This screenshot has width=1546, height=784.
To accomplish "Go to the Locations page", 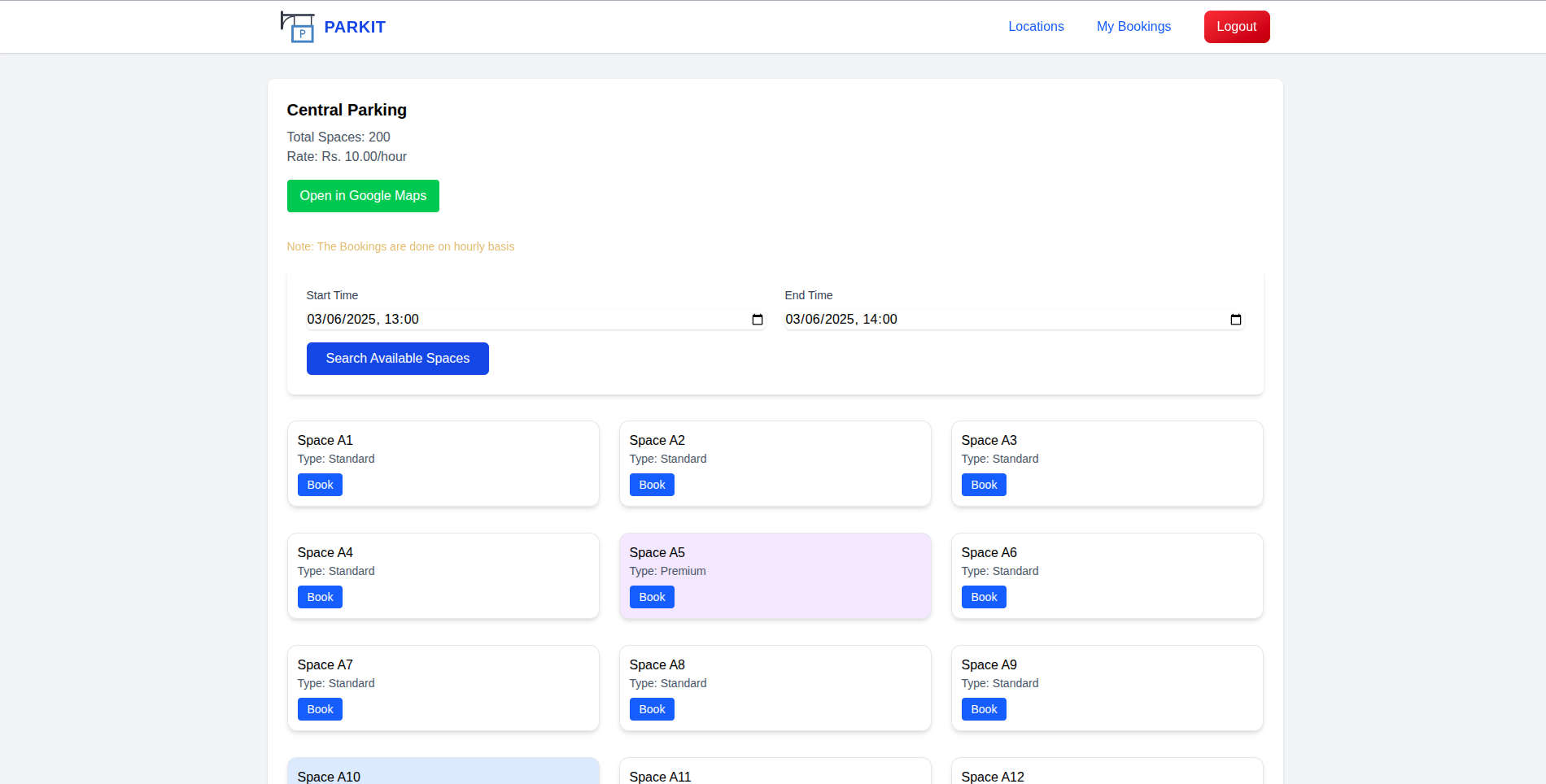I will (x=1036, y=27).
